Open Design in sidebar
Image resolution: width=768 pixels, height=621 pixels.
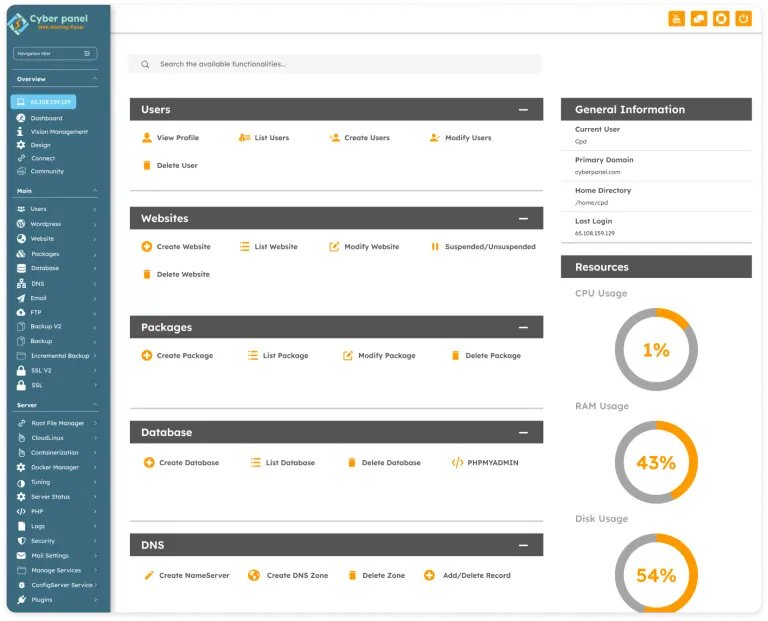pos(33,145)
